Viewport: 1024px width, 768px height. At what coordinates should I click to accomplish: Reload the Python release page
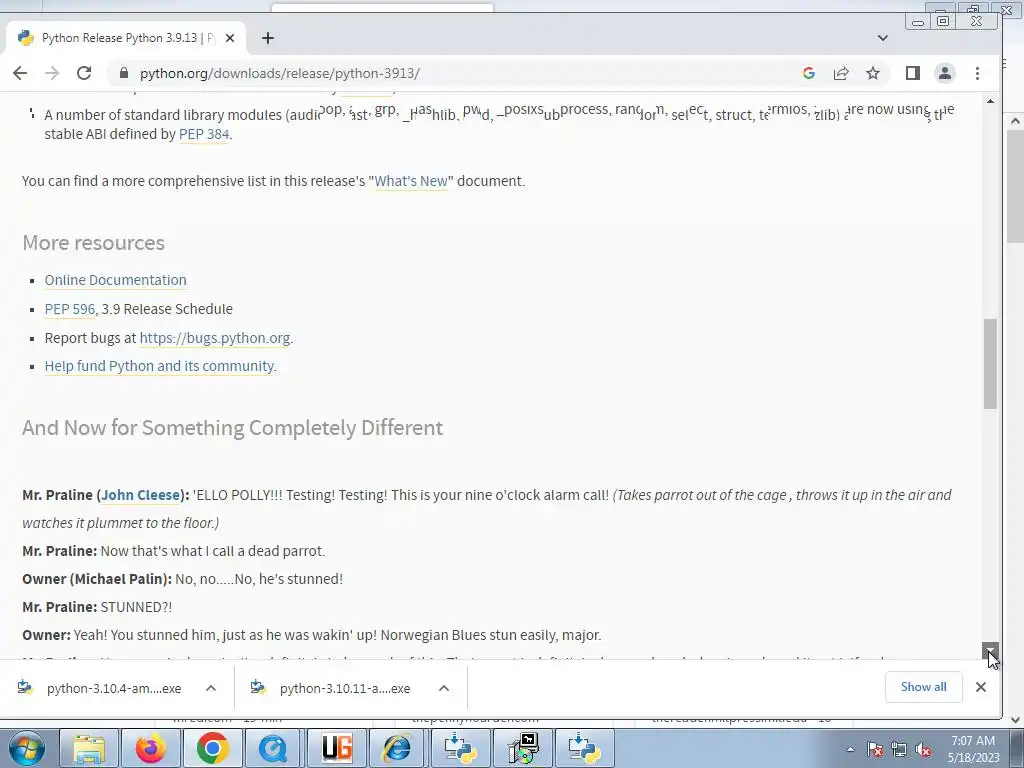[84, 73]
